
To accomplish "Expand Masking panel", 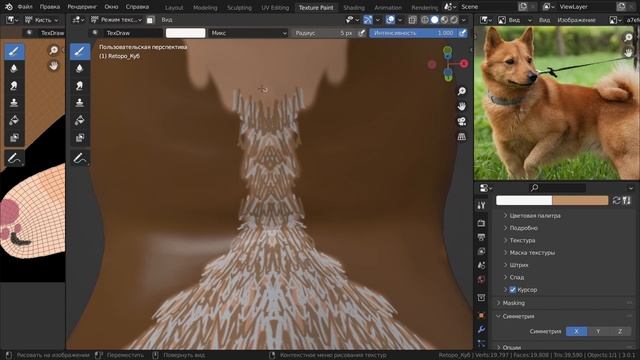I will click(513, 303).
